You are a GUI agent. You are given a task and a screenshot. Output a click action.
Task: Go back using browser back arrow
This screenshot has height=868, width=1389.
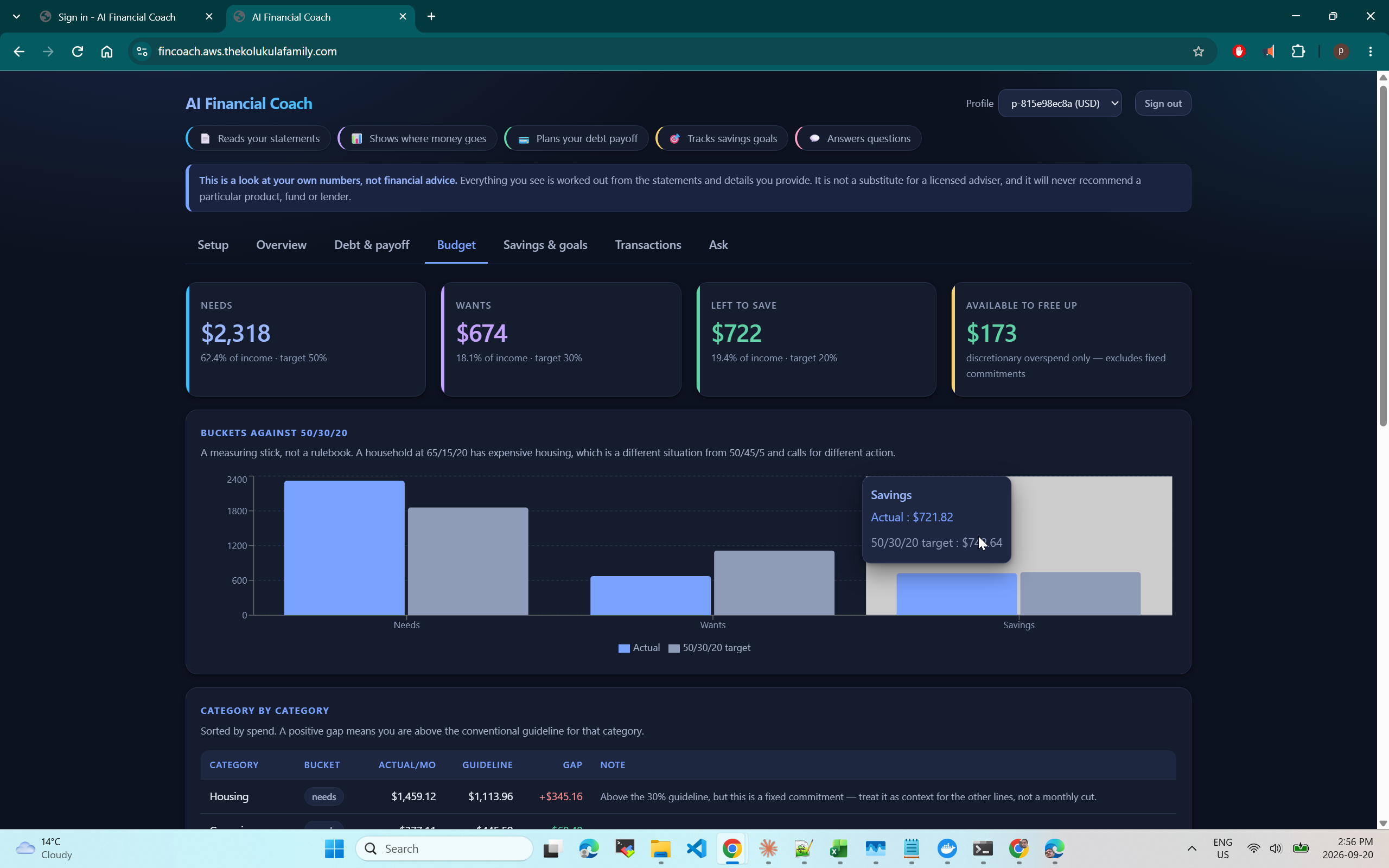(19, 51)
